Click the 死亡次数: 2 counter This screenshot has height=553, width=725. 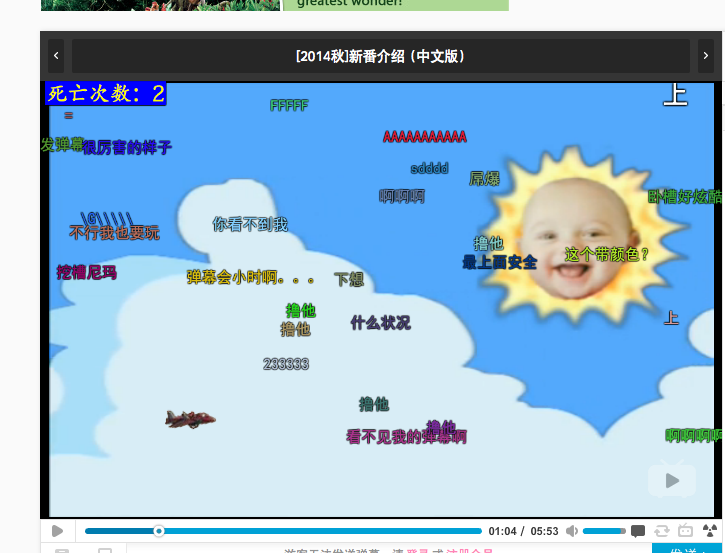[x=105, y=93]
